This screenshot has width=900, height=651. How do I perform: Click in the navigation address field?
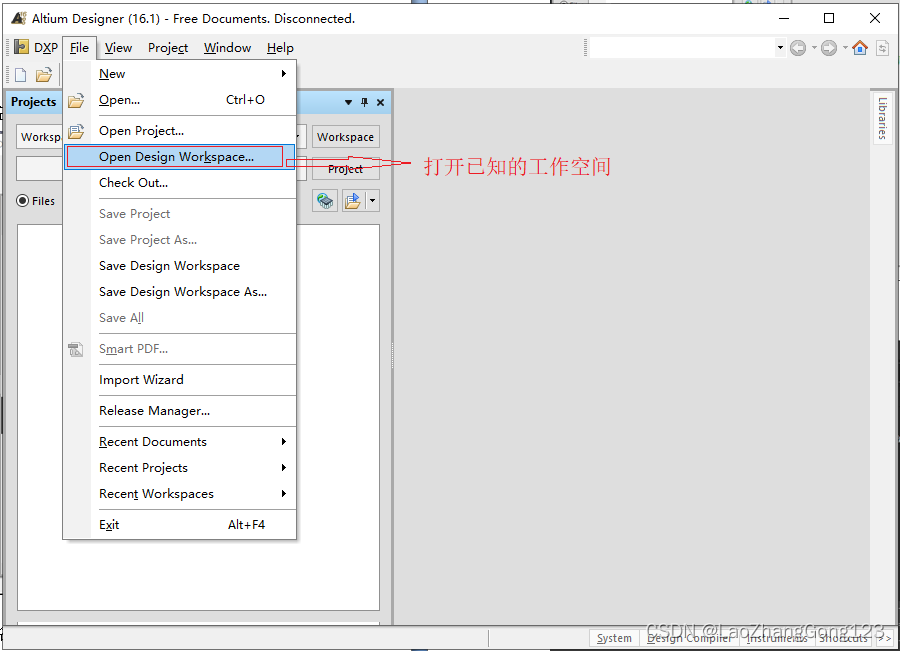point(682,48)
